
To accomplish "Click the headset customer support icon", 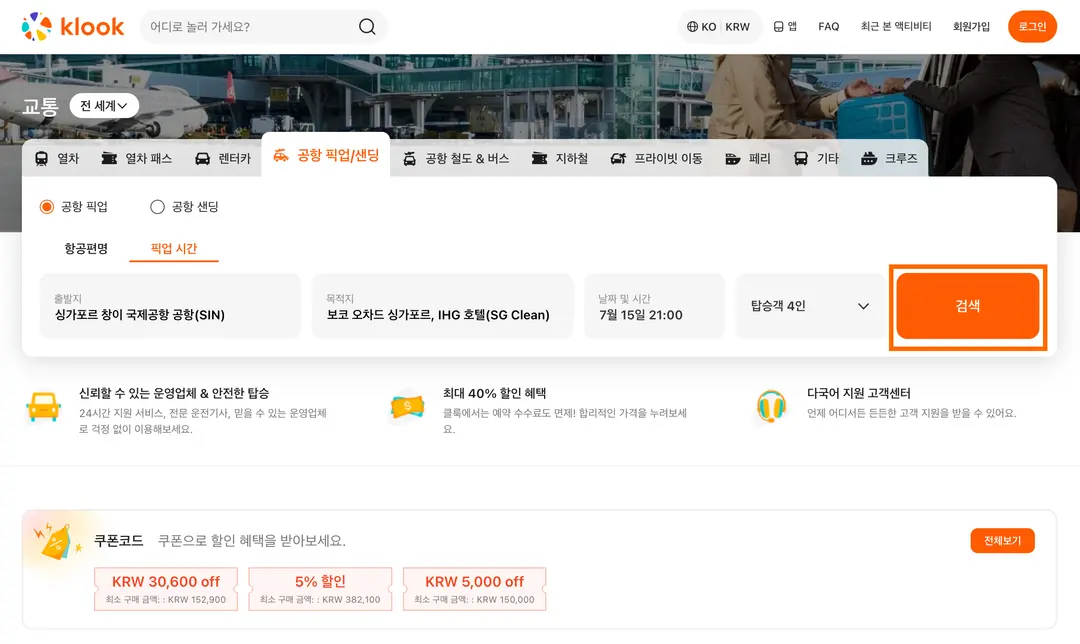I will (771, 406).
